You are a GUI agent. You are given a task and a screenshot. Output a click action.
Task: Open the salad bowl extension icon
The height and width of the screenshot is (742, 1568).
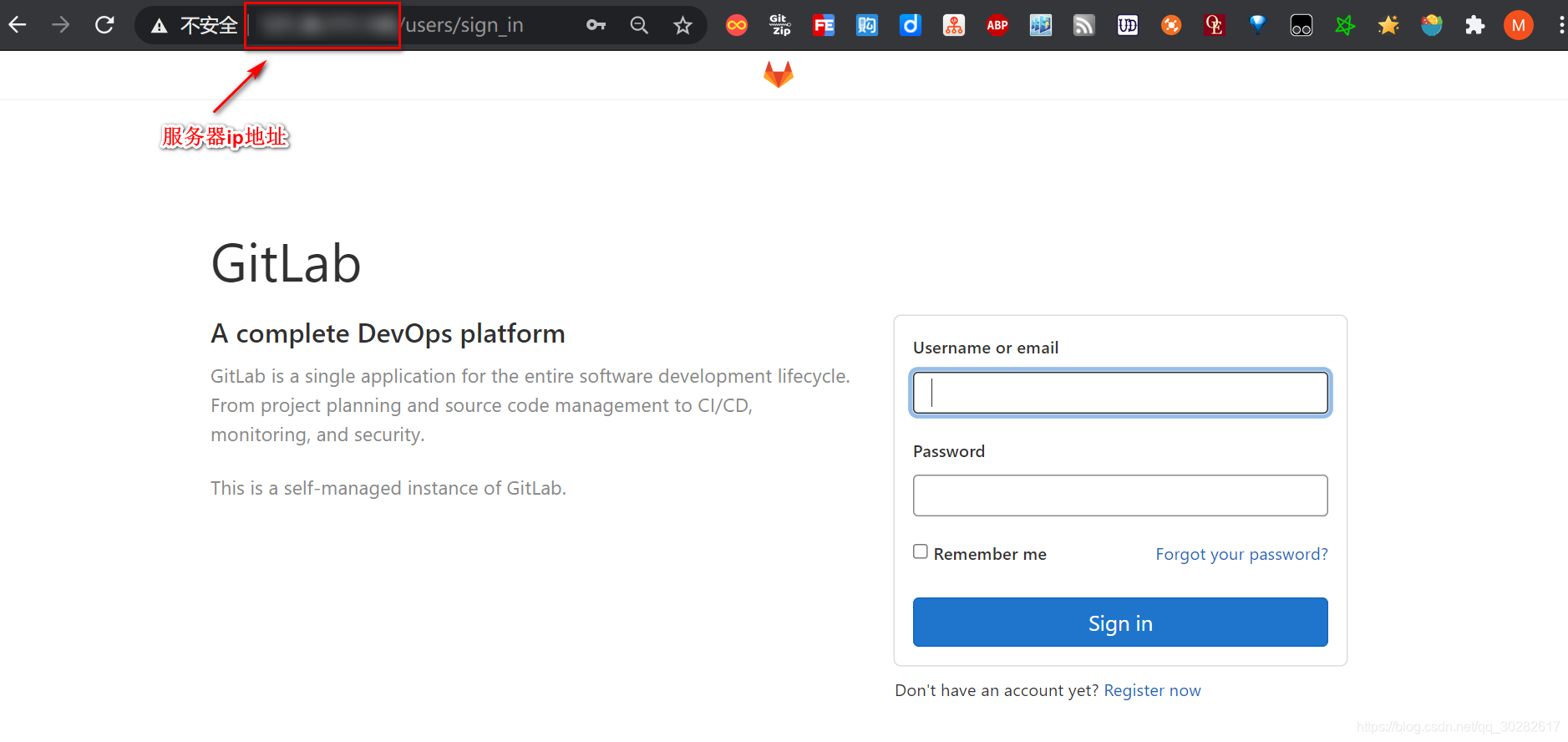tap(1432, 25)
